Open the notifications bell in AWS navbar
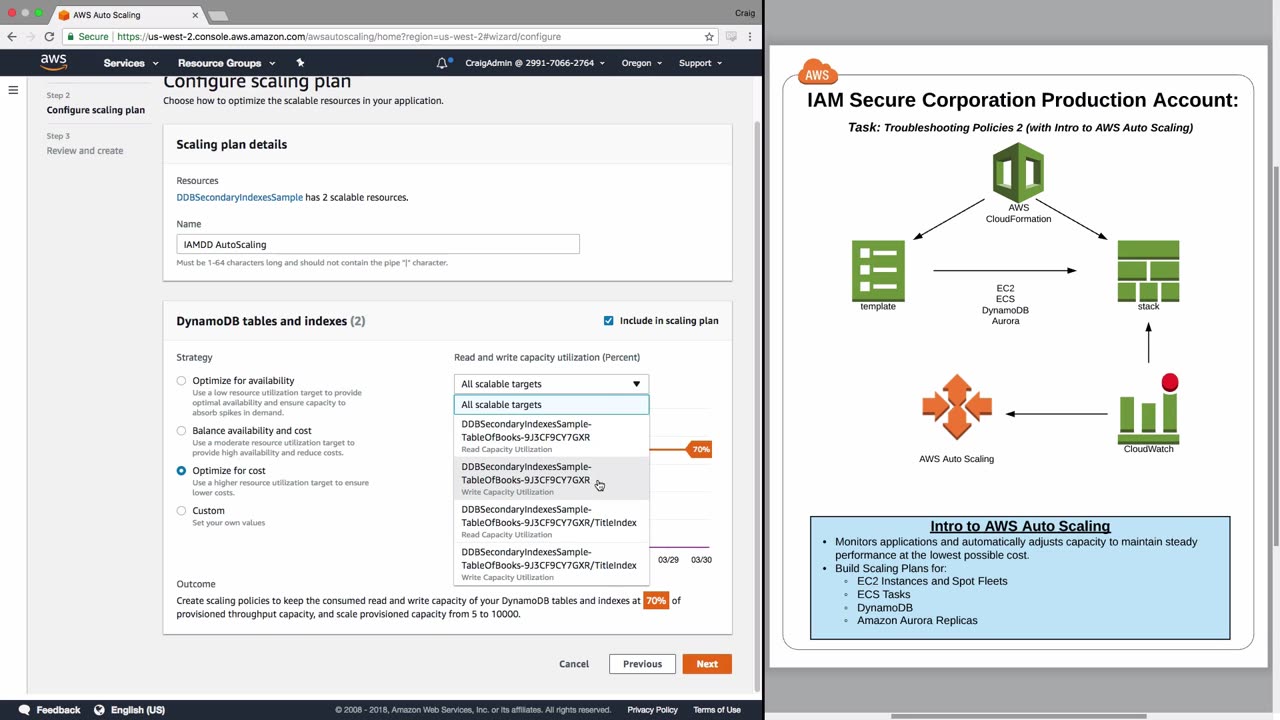The width and height of the screenshot is (1280, 720). point(443,63)
